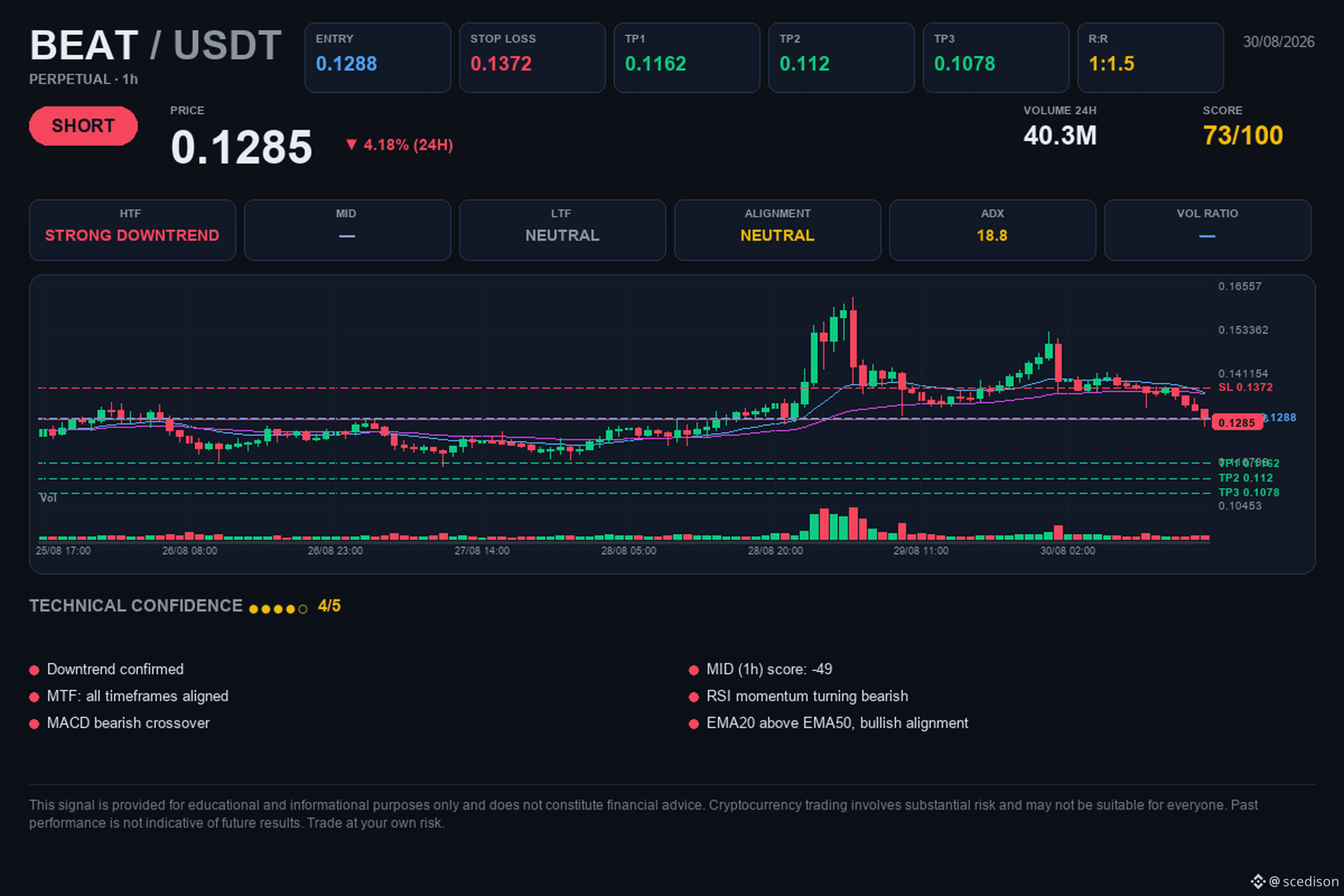
Task: Click the "28/08 05:00" time axis label
Action: coord(628,551)
